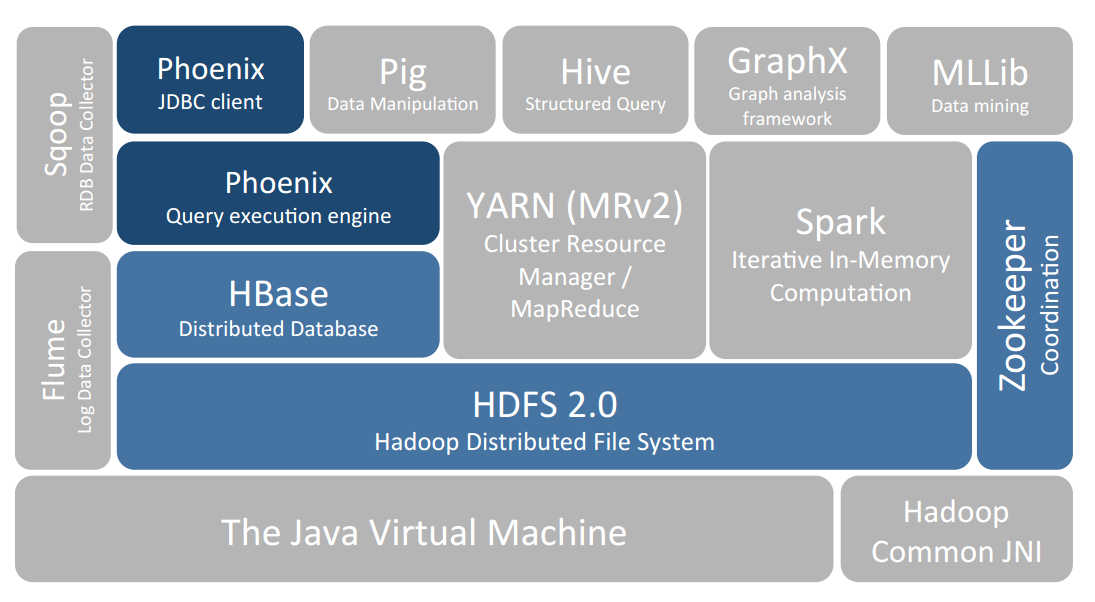
Task: Select the GraphX graph analysis framework box
Action: (787, 80)
